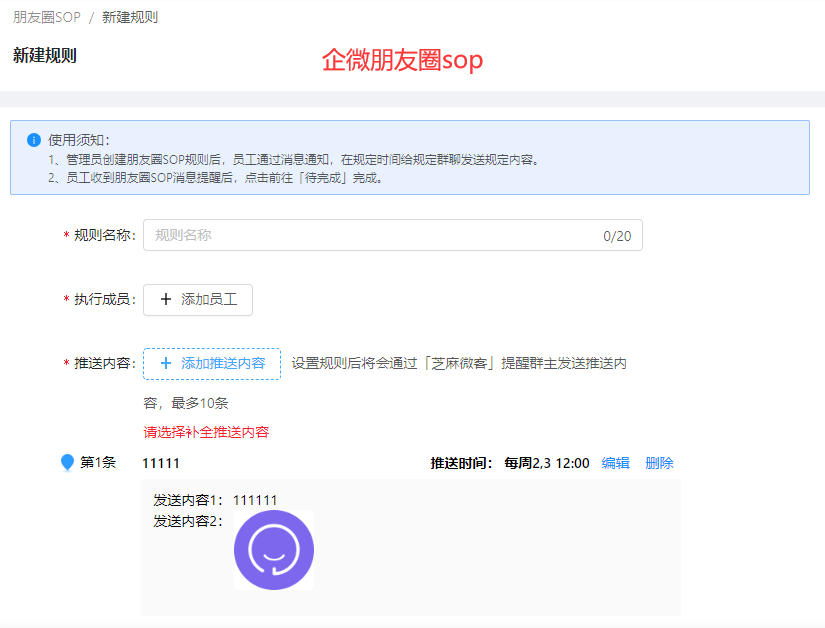
Task: Click 编辑 to edit the first push rule
Action: click(615, 462)
